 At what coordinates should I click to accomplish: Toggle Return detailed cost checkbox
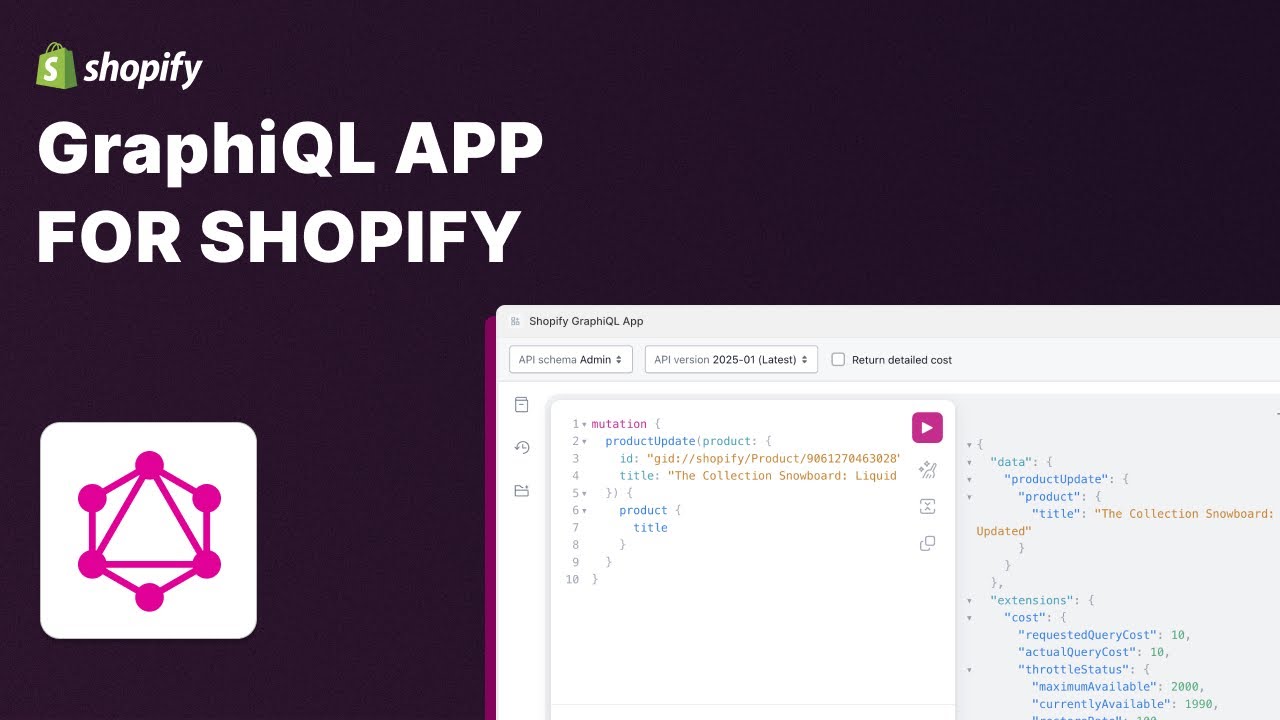click(838, 359)
